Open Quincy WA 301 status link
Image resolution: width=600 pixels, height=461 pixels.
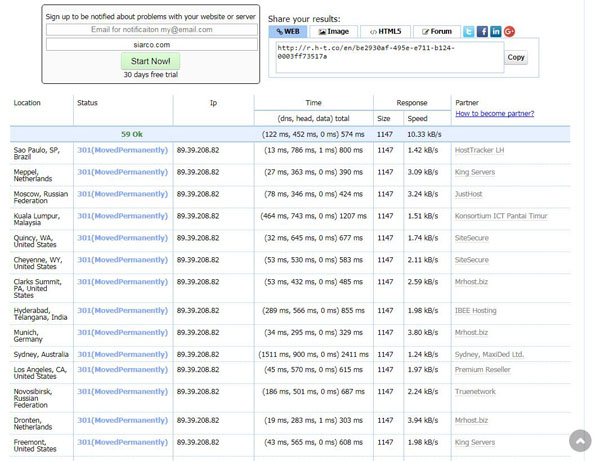point(122,238)
